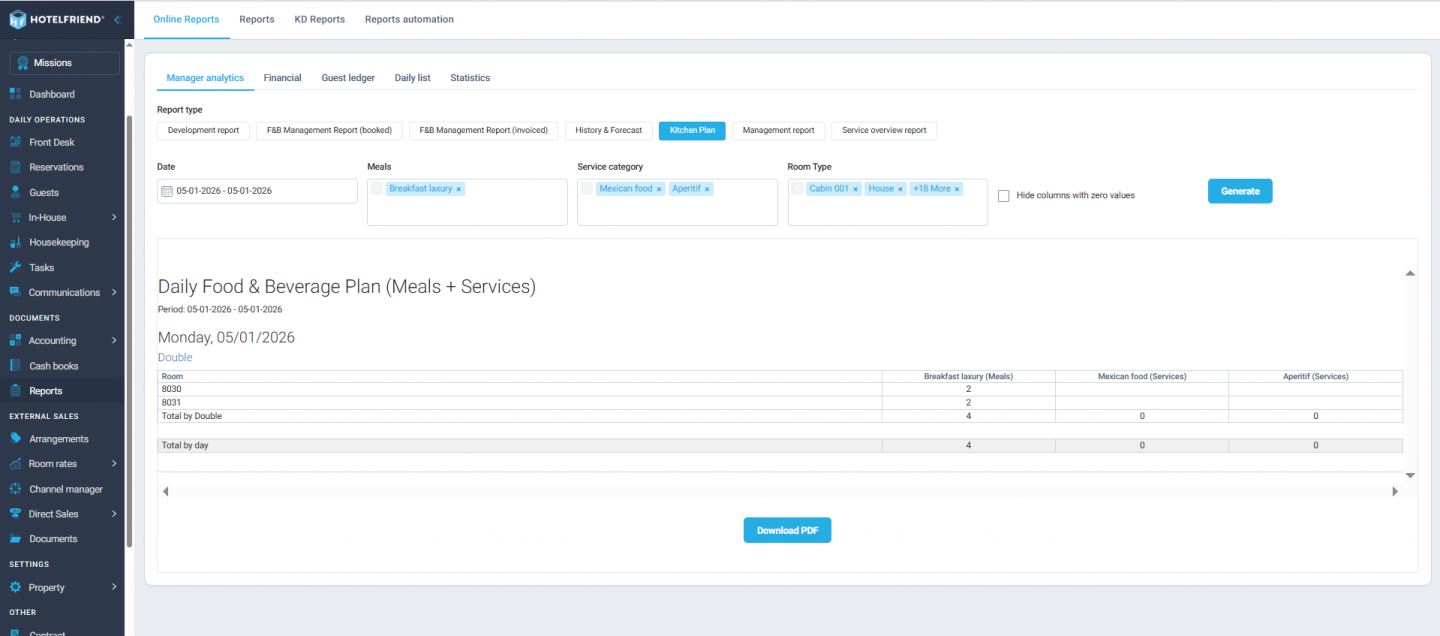Viewport: 1440px width, 636px height.
Task: Switch to the Financial tab
Action: coord(282,77)
